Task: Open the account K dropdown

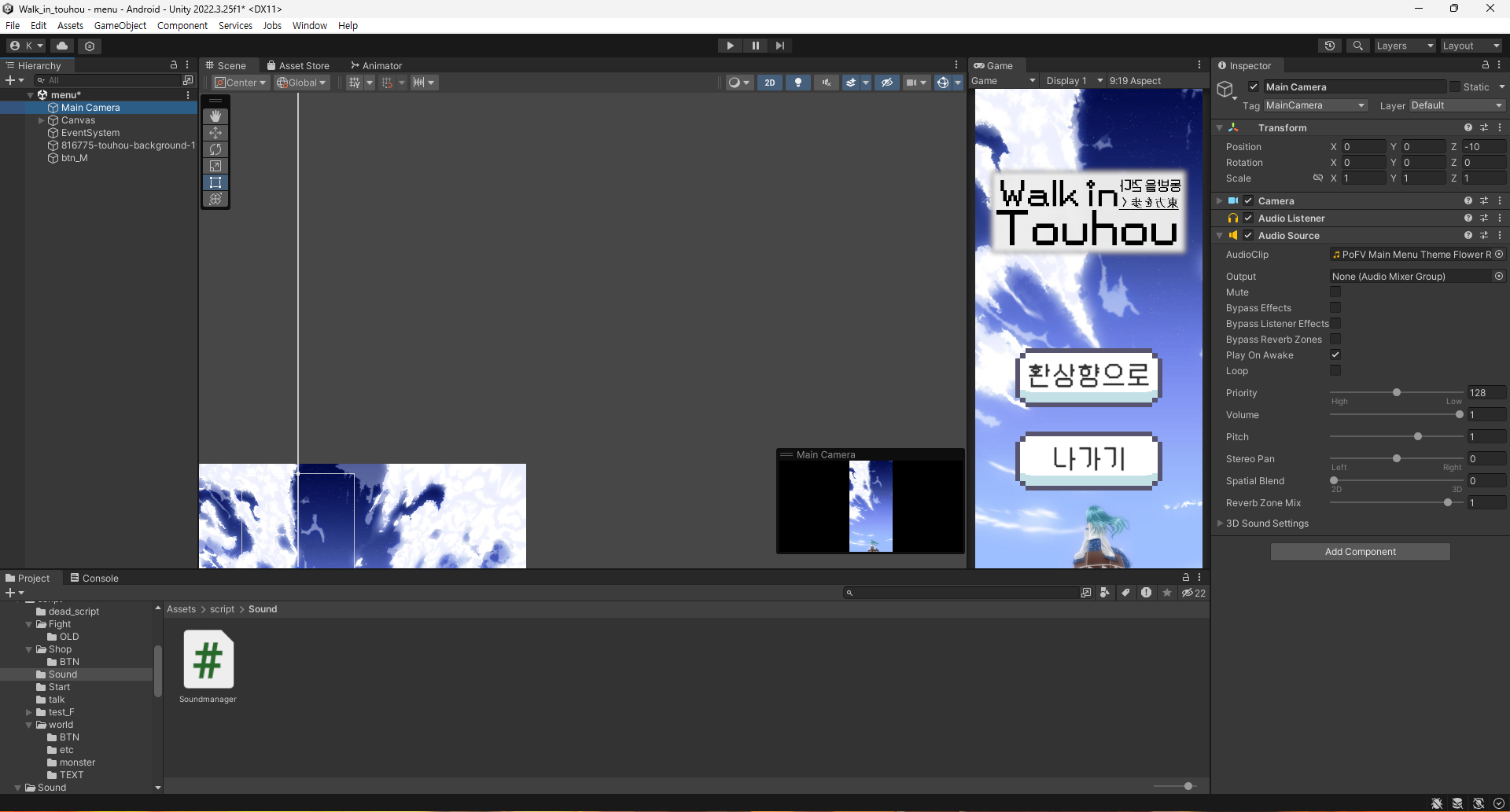Action: [26, 46]
